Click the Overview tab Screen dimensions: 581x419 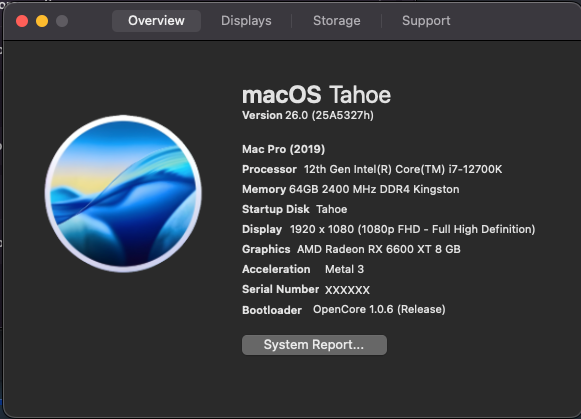[x=156, y=21]
